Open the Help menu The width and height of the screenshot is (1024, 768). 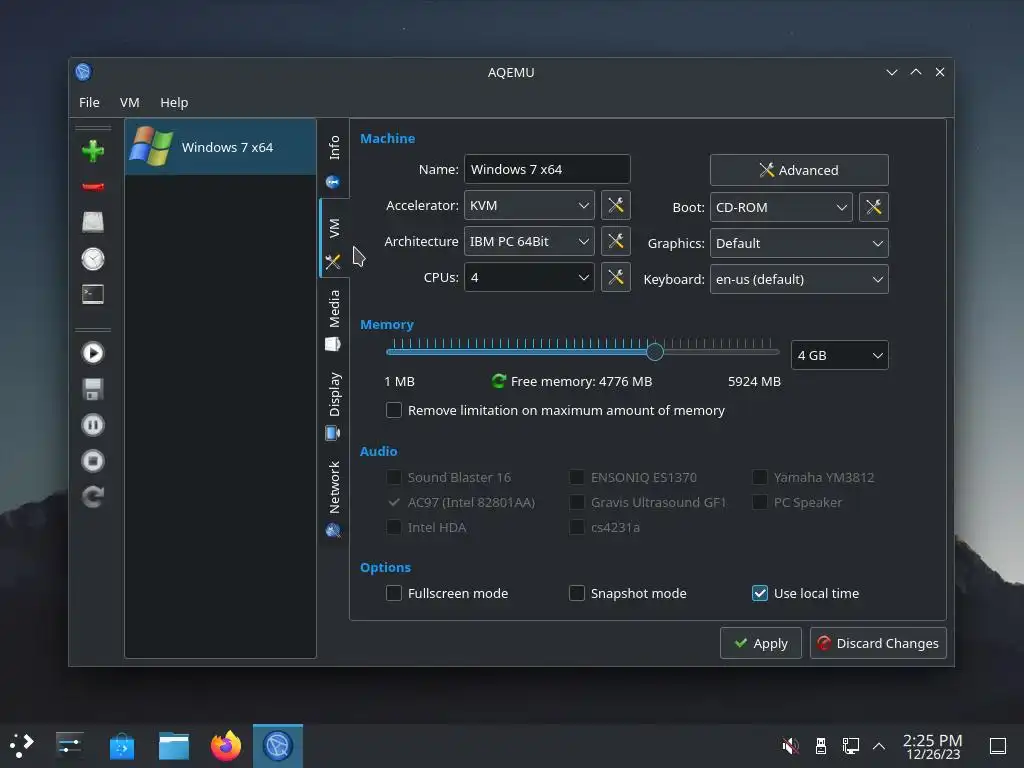pos(174,103)
